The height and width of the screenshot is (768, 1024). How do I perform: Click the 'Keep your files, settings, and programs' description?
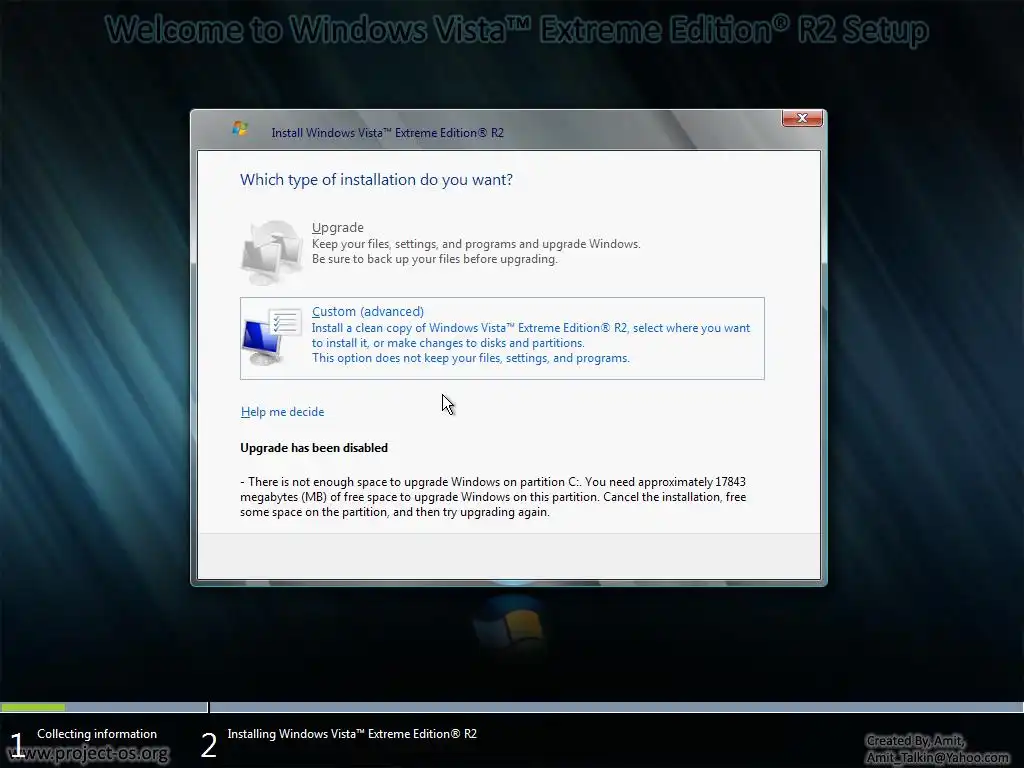click(476, 244)
